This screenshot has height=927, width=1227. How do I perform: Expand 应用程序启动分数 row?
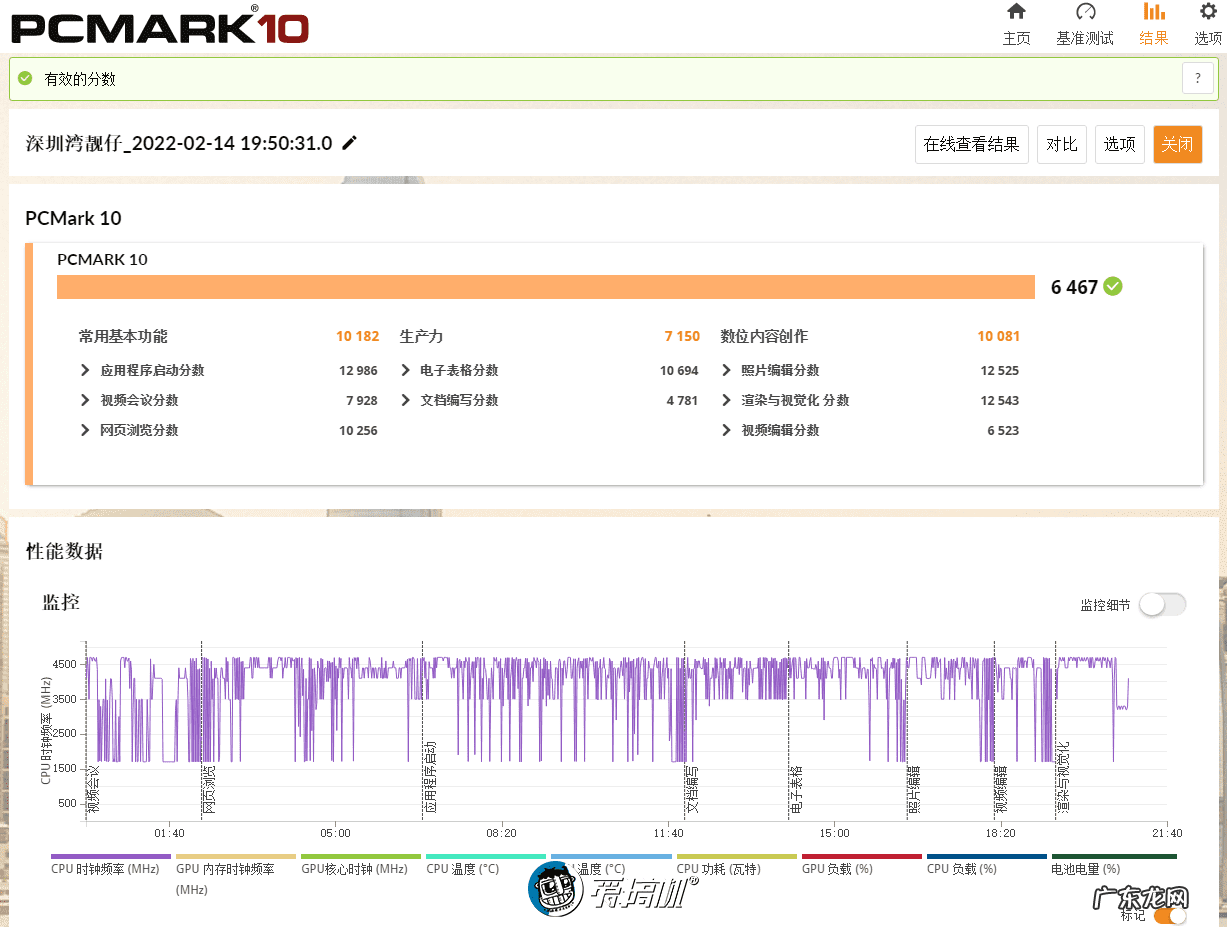[85, 370]
